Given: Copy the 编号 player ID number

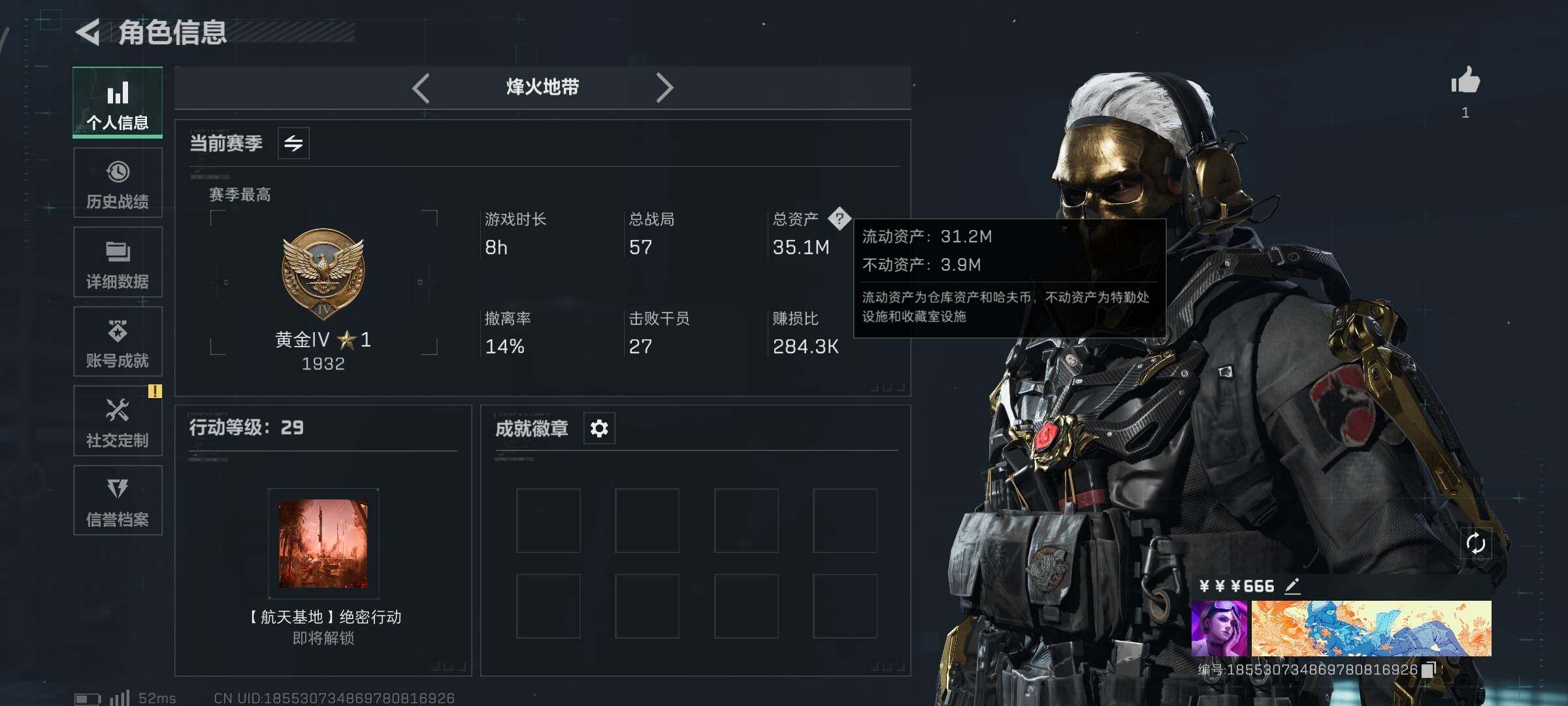Looking at the screenshot, I should pyautogui.click(x=1428, y=669).
